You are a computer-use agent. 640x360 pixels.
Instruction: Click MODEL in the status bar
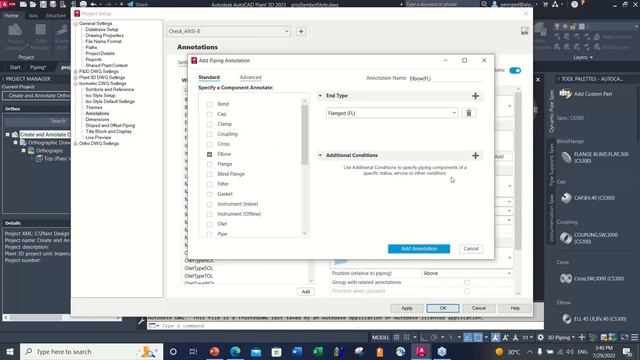point(380,338)
